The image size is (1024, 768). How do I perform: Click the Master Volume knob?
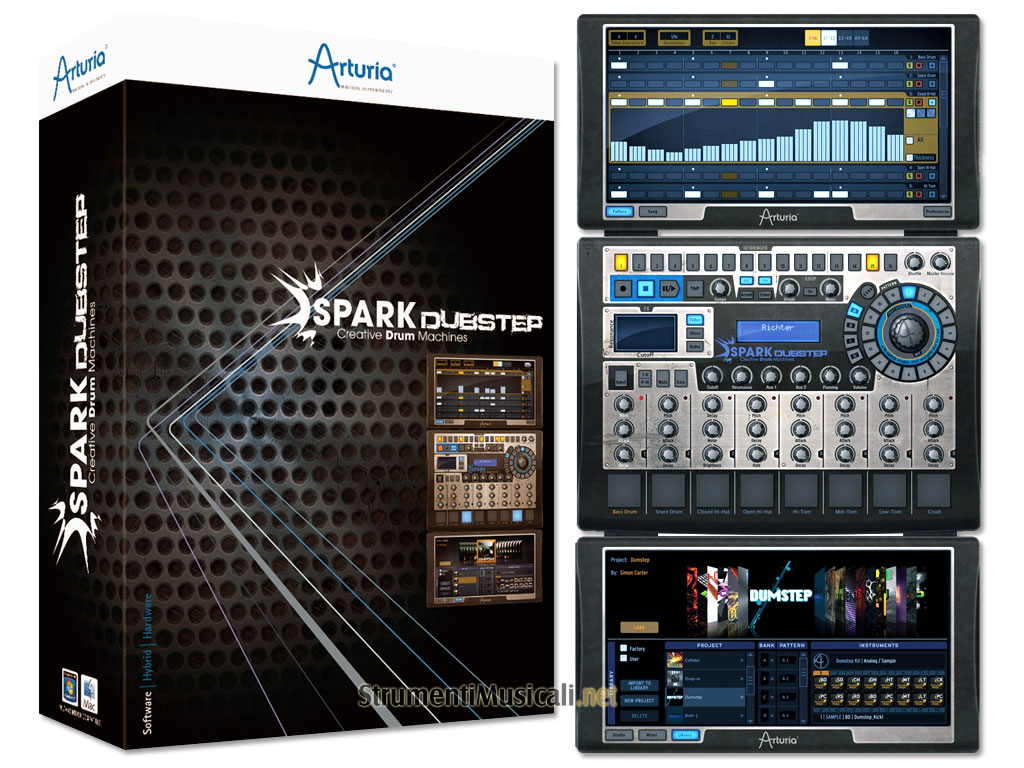point(939,264)
